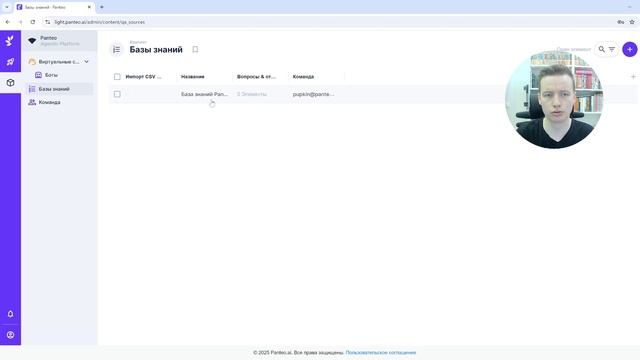This screenshot has width=640, height=360.
Task: Check the База знаний Pan... row checkbox
Action: click(x=117, y=94)
